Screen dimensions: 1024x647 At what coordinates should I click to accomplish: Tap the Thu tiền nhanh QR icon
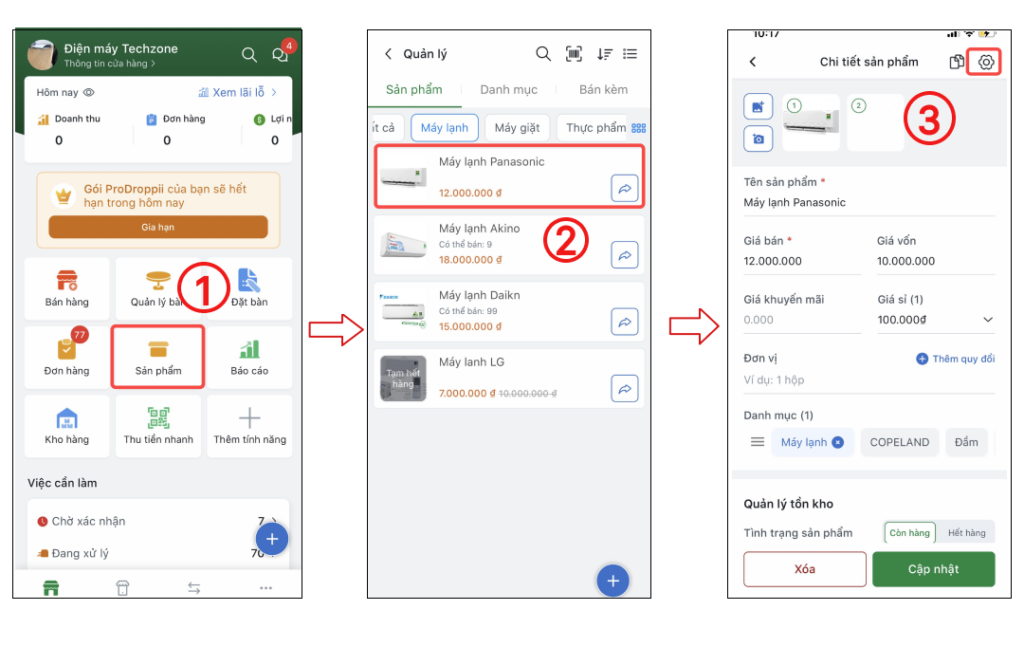point(158,418)
